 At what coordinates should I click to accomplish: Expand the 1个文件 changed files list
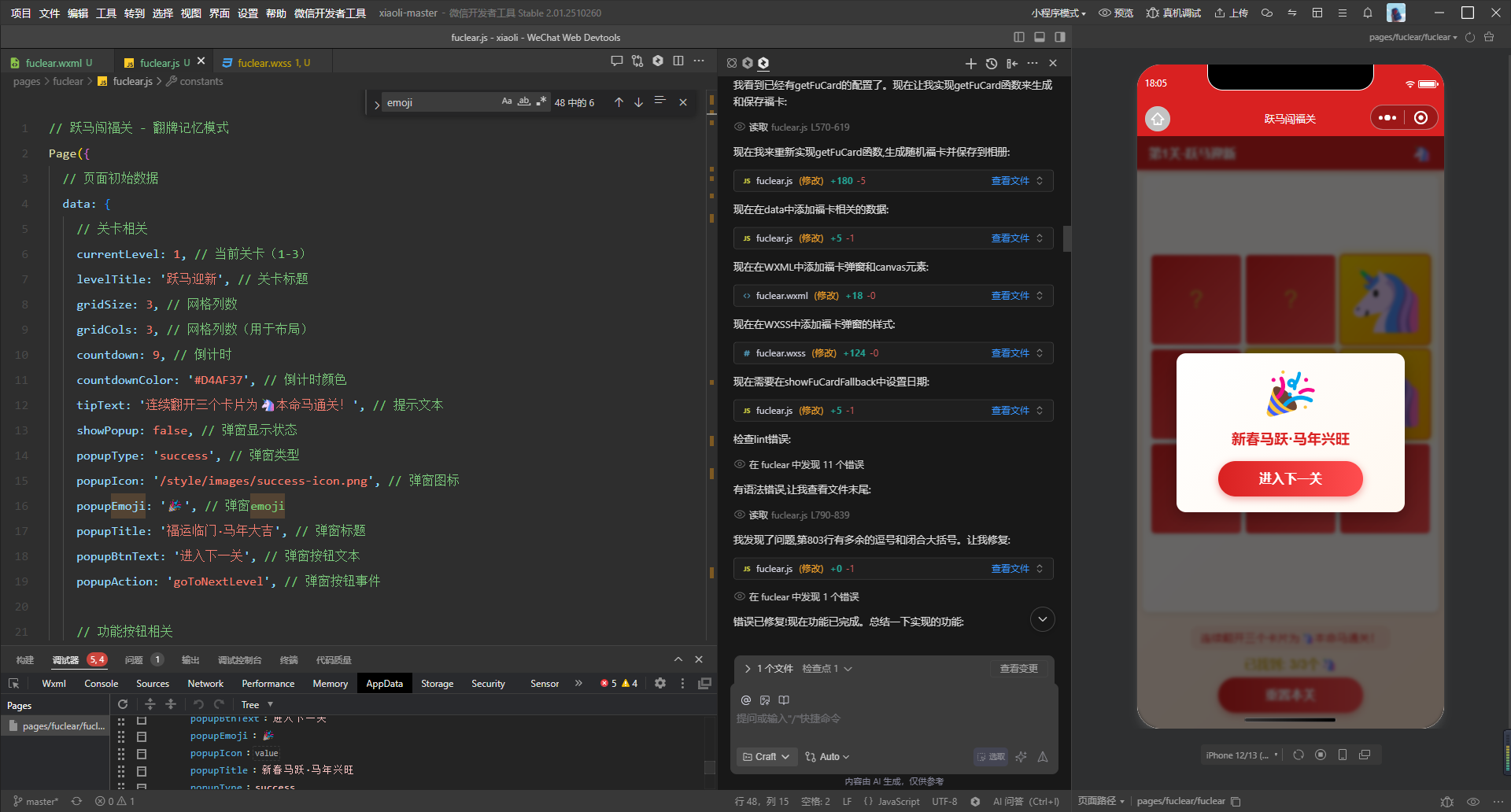[769, 668]
